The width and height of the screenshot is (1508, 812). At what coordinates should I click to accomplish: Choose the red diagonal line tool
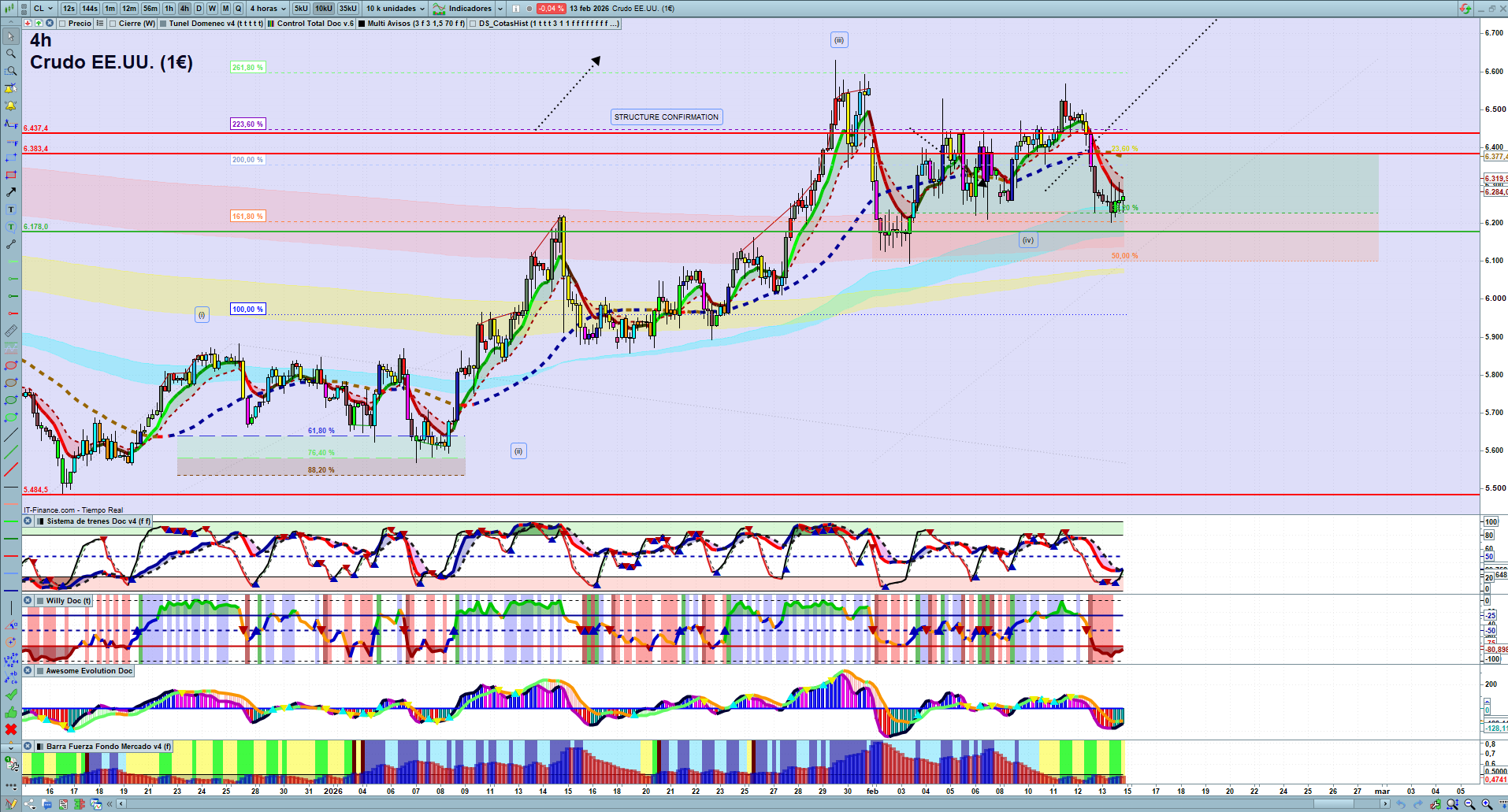[x=11, y=469]
